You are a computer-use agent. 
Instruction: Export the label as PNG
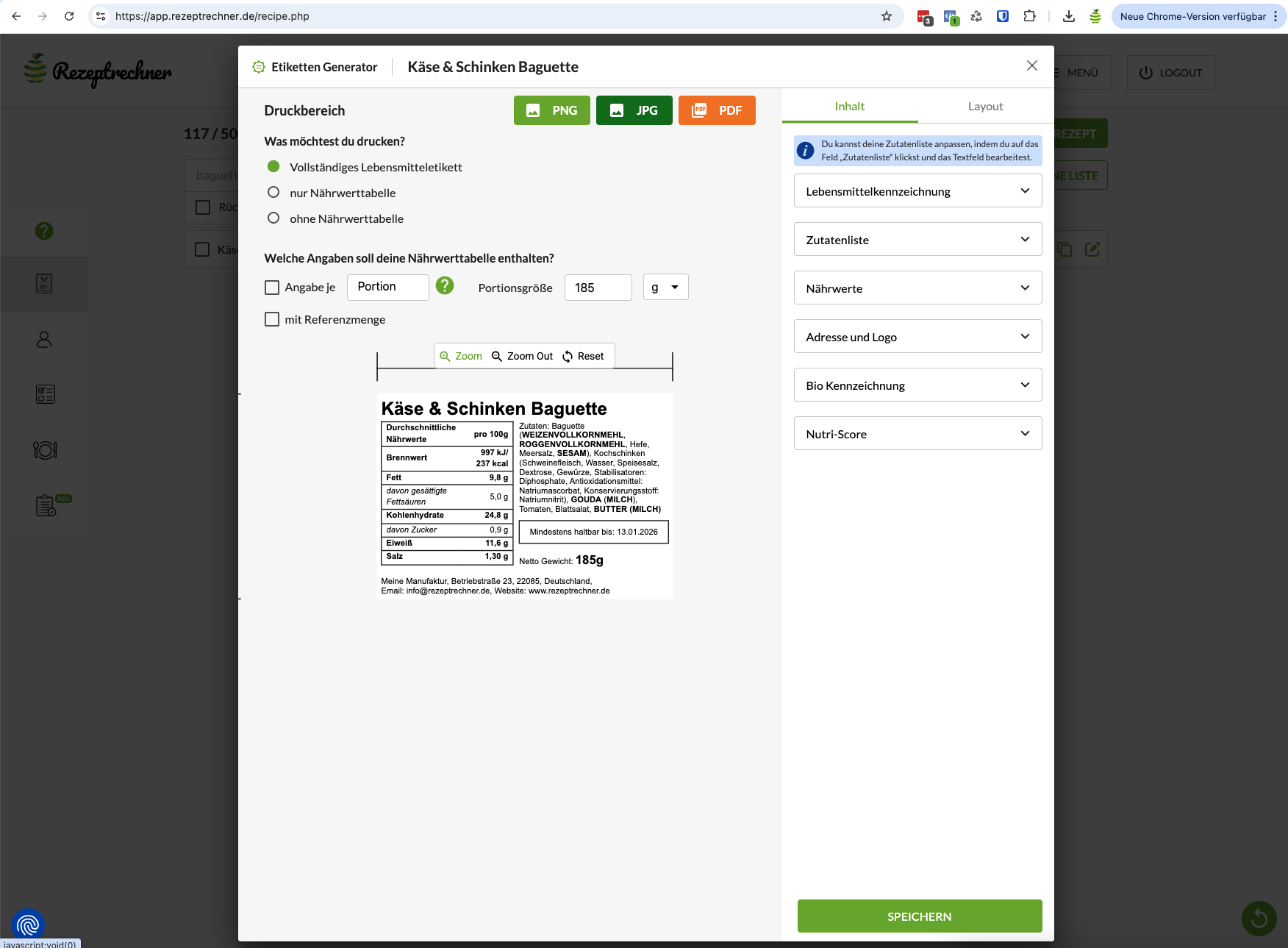pyautogui.click(x=551, y=110)
